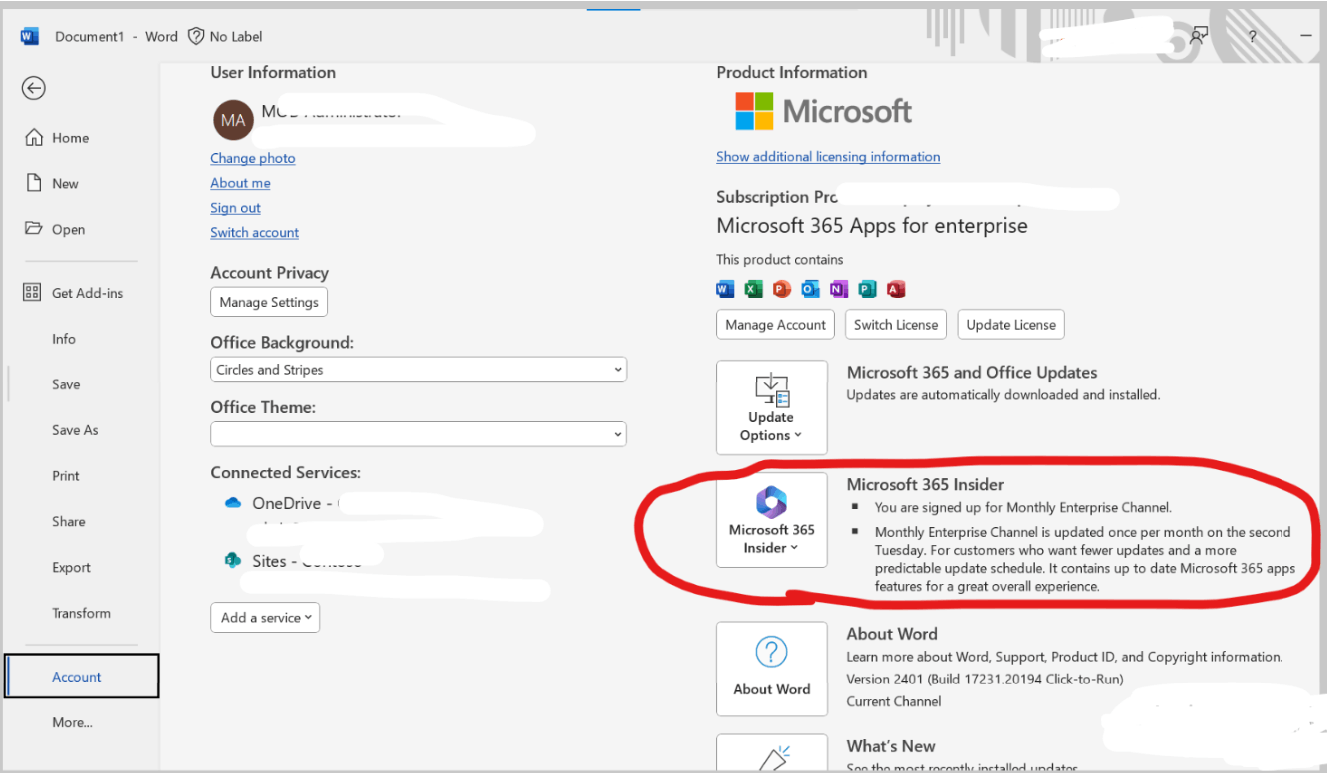Click Sign out link
The width and height of the screenshot is (1327, 773).
point(235,208)
